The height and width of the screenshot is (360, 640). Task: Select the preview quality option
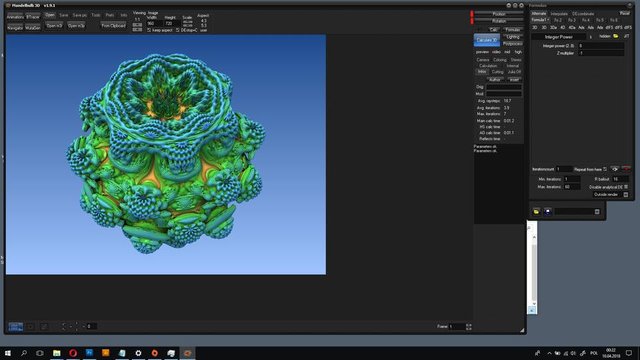coord(482,52)
